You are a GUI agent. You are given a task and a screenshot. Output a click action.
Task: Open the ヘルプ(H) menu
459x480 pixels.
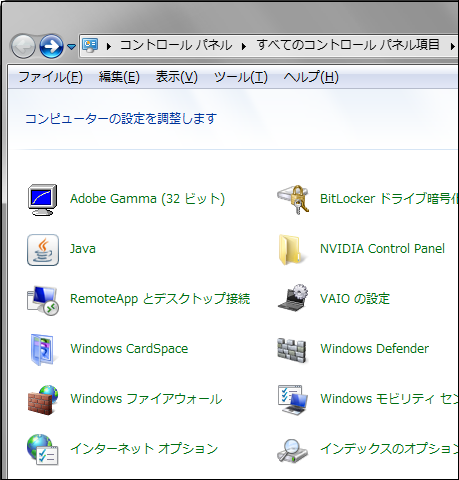pyautogui.click(x=311, y=77)
